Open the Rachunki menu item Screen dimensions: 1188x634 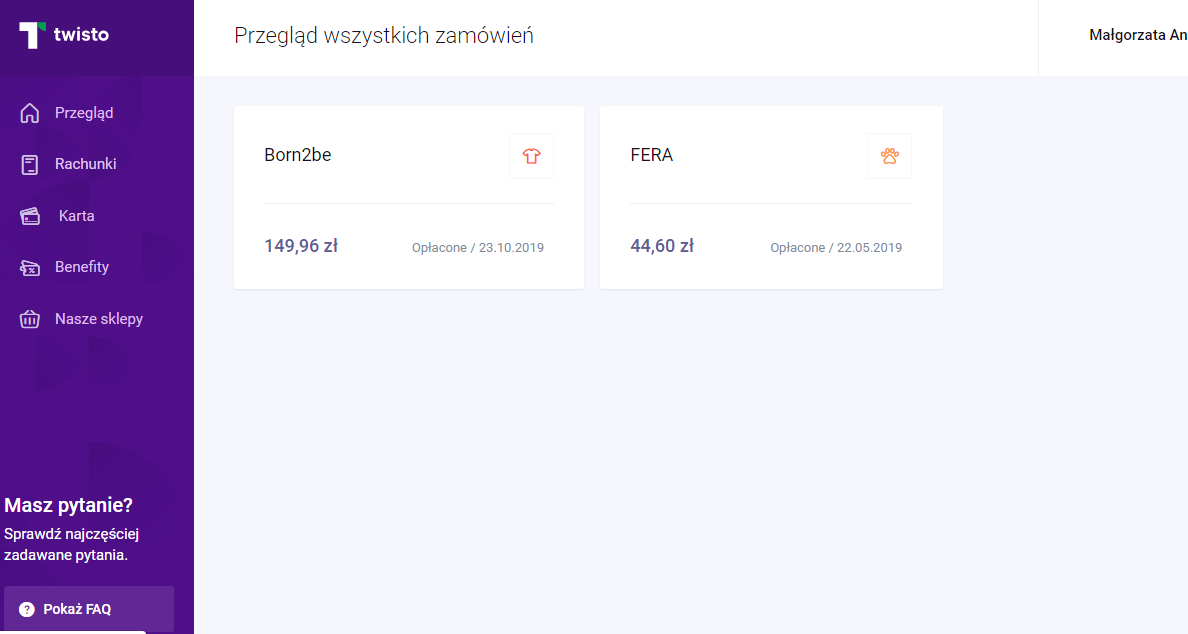[x=85, y=164]
